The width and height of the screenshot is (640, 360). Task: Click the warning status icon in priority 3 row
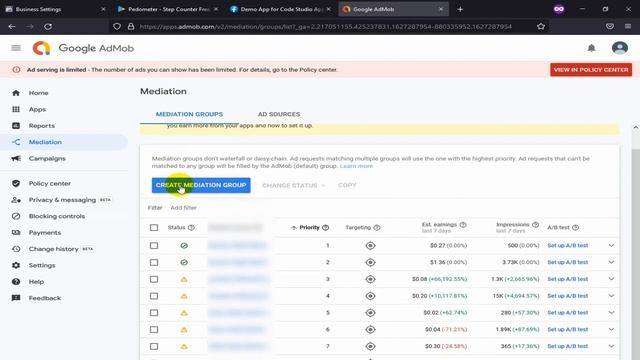184,280
